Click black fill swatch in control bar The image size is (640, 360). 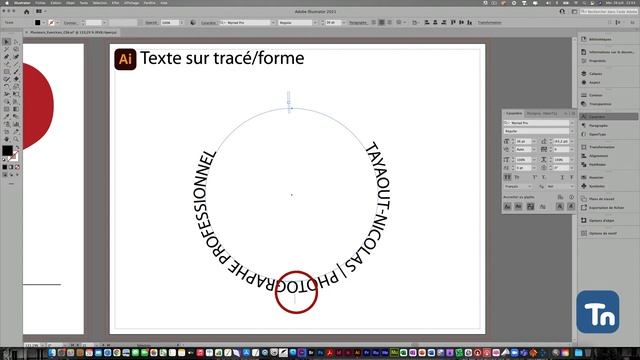coord(38,22)
